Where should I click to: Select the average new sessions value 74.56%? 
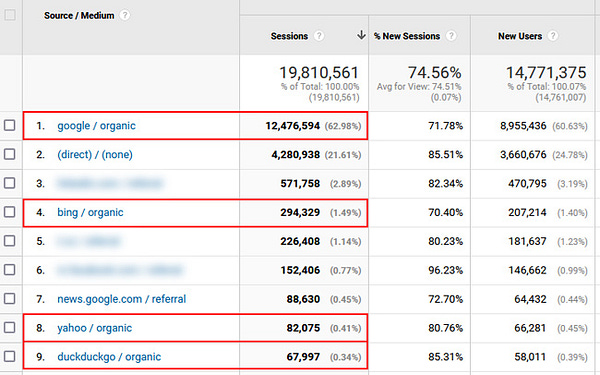[x=434, y=73]
